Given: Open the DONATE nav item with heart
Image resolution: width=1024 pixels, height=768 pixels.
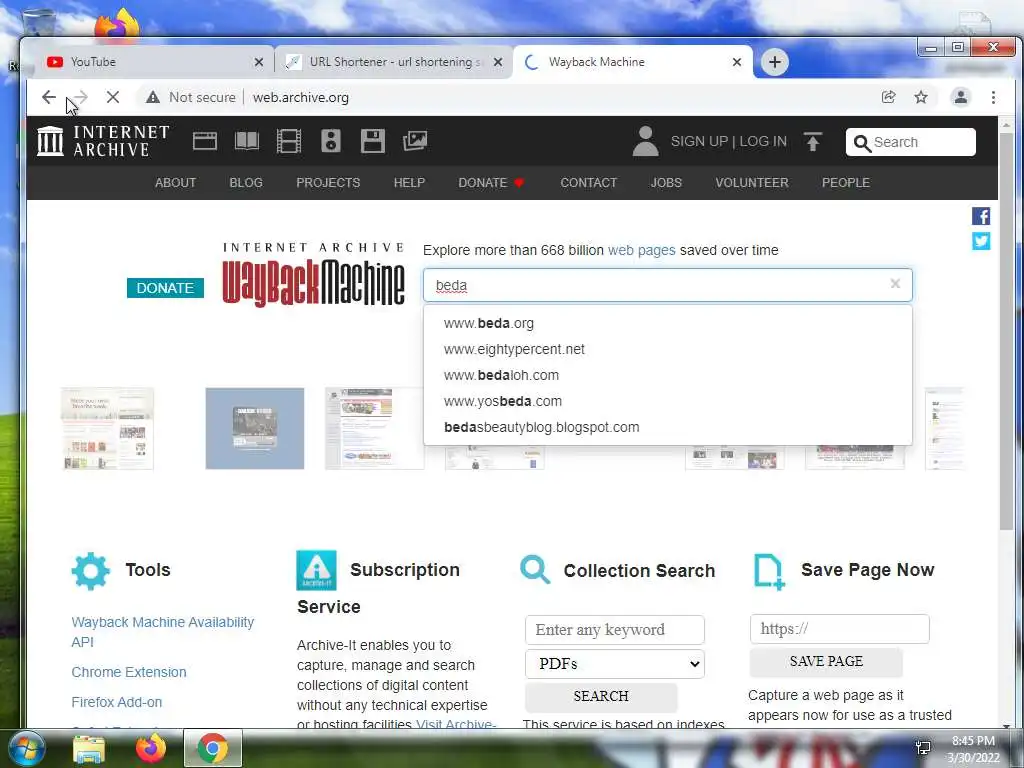Looking at the screenshot, I should (x=491, y=183).
